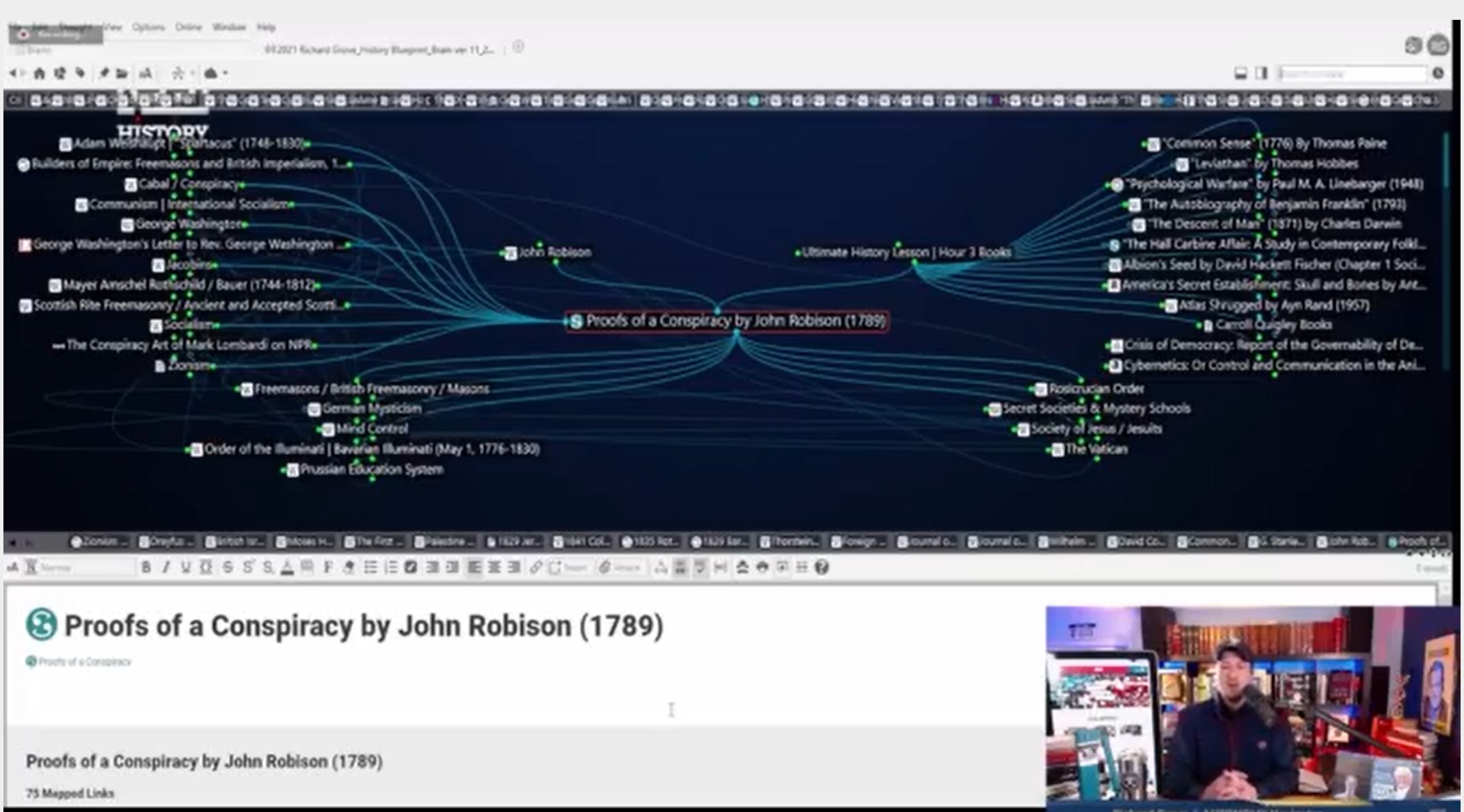Viewport: 1464px width, 812px height.
Task: Open 'Leviathan' by Thomas Hobbes thought
Action: (1267, 163)
